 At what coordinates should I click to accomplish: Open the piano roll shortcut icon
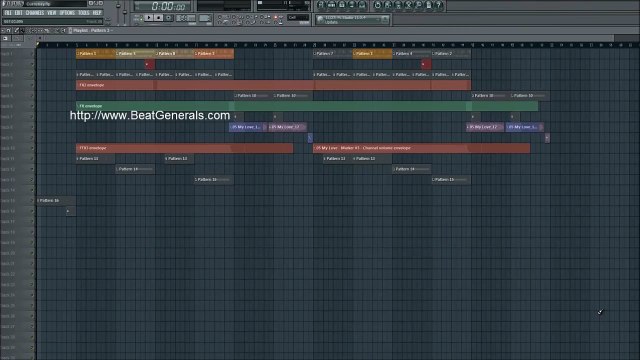point(342,5)
